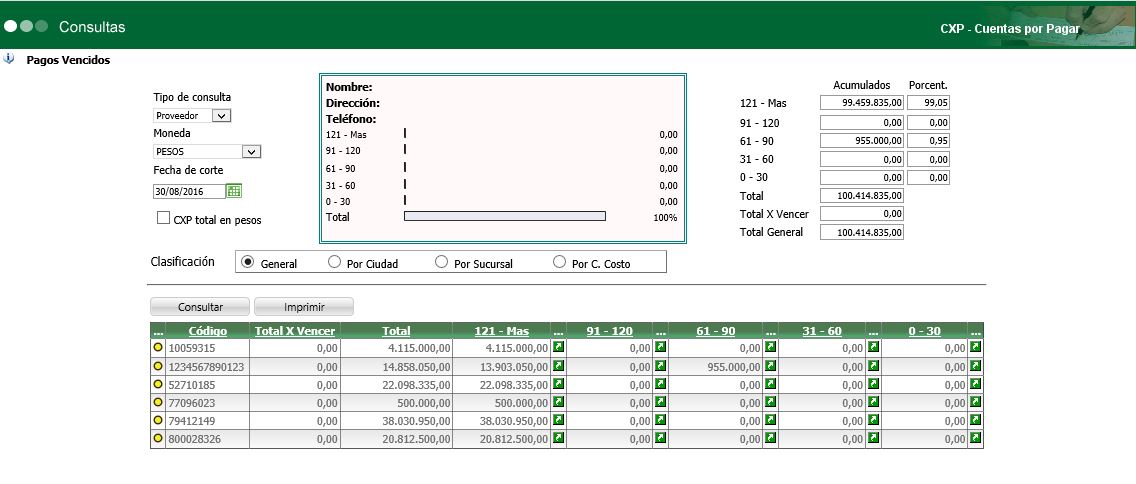Open the Fecha de corte calendar picker
1136x484 pixels.
click(233, 191)
